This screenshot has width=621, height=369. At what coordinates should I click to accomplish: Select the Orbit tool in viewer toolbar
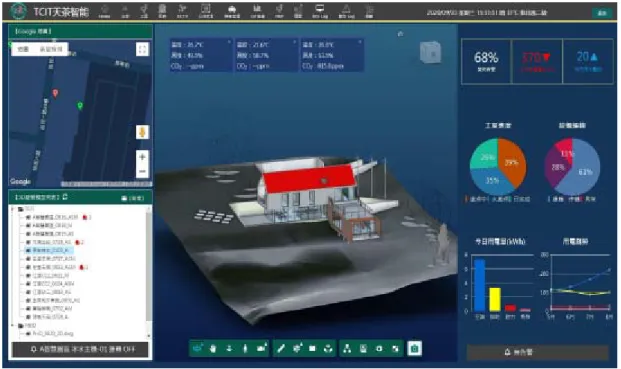click(197, 348)
